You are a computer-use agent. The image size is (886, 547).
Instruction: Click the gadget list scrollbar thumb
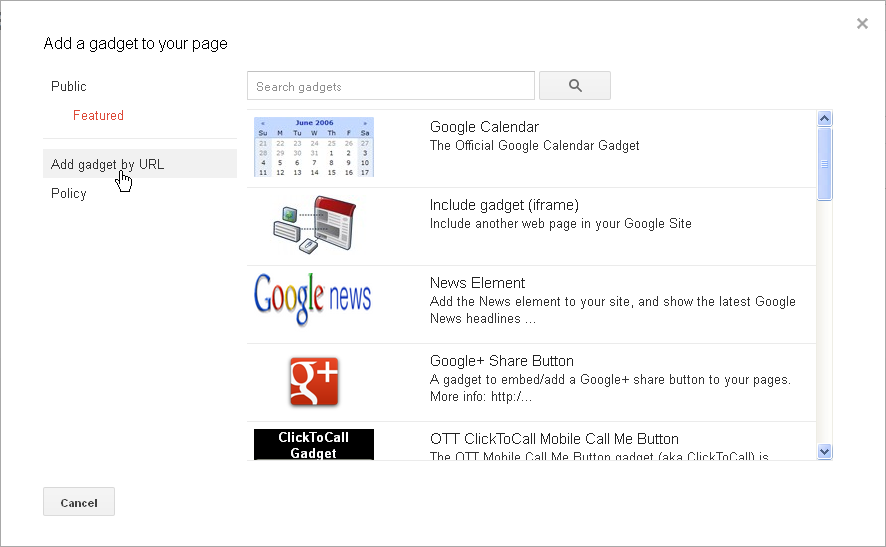pyautogui.click(x=824, y=164)
